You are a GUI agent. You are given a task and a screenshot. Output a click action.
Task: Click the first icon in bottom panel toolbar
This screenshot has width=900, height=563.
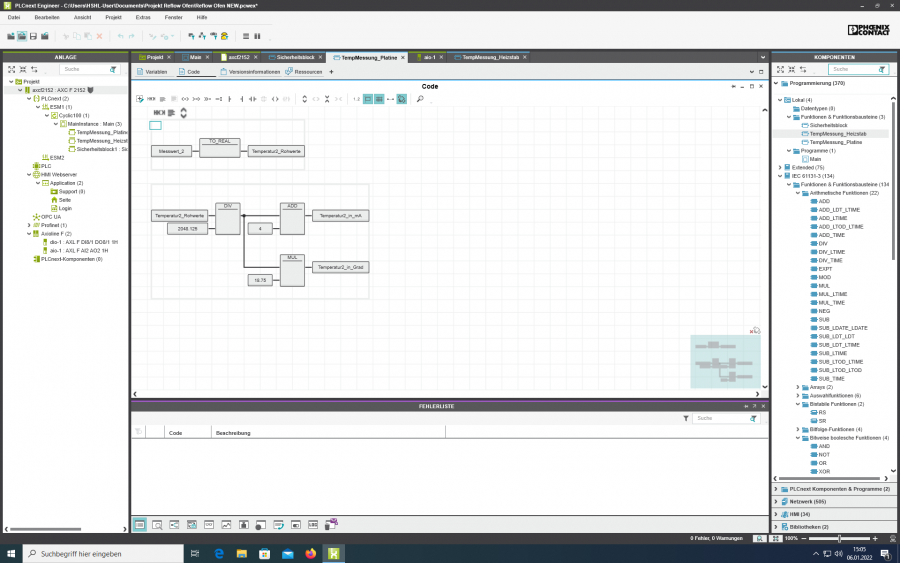140,524
